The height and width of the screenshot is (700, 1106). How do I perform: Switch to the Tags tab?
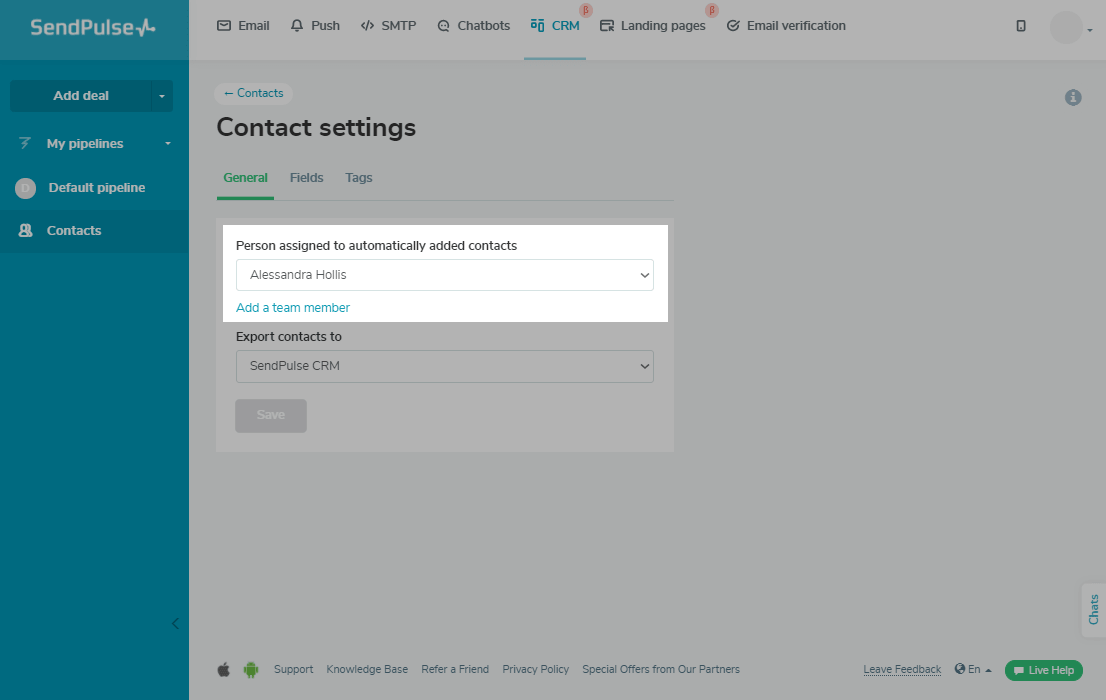click(x=359, y=178)
